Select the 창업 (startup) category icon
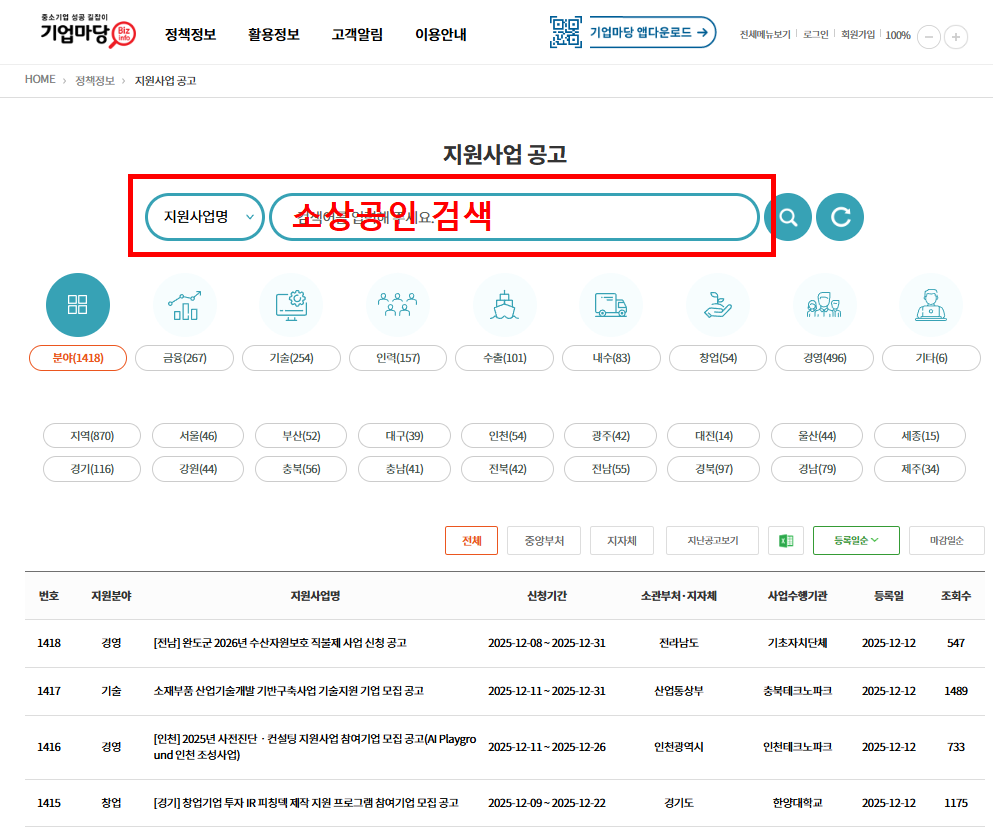993x834 pixels. coord(718,305)
